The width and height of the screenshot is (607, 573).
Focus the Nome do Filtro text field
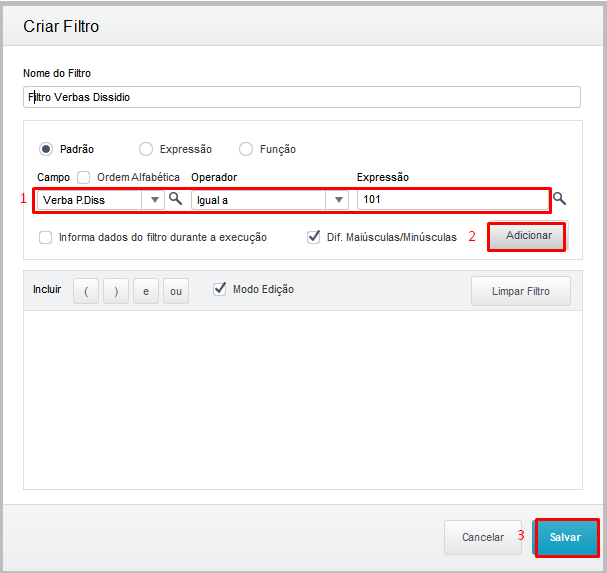pyautogui.click(x=302, y=97)
